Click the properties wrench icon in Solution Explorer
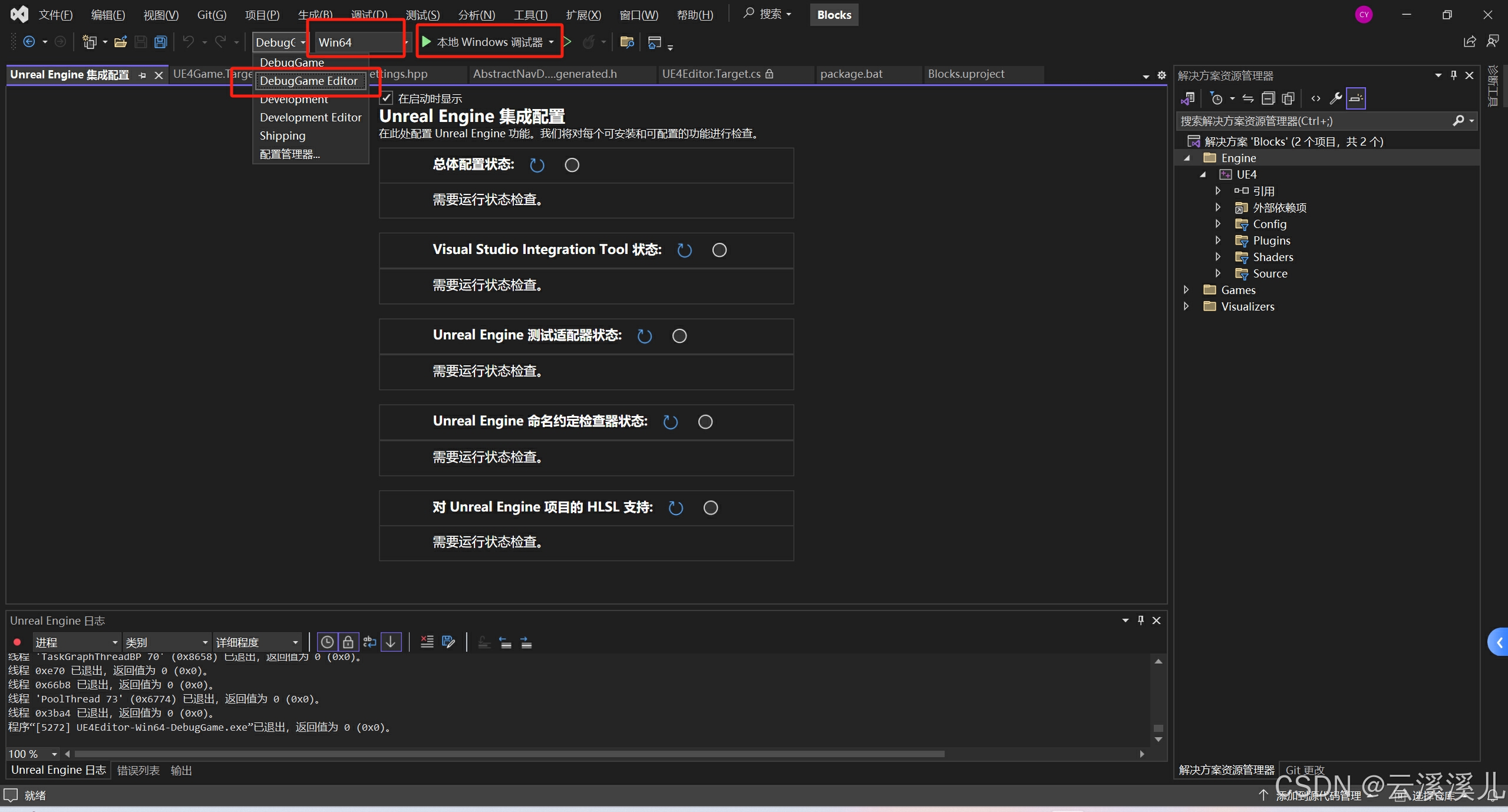1508x812 pixels. tap(1335, 98)
